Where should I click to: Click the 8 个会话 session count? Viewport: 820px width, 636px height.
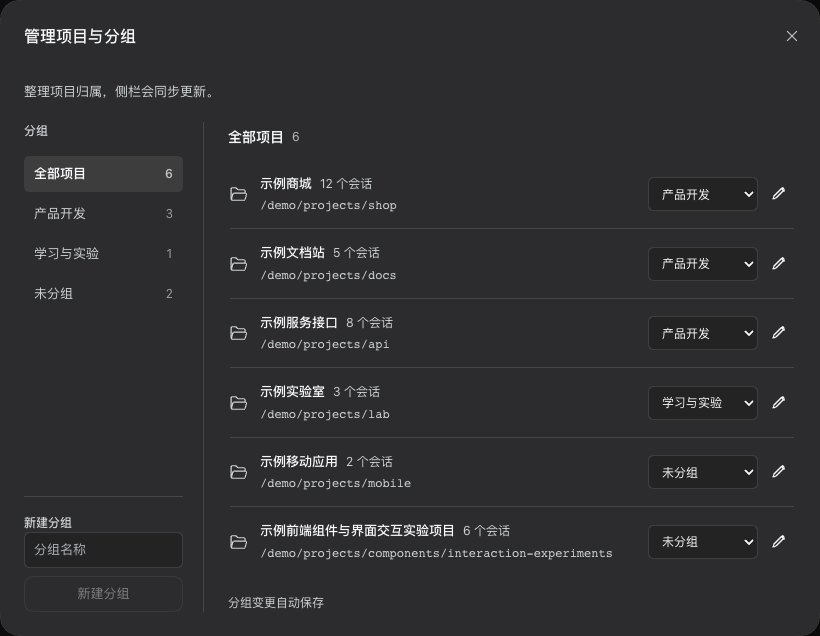pyautogui.click(x=369, y=323)
